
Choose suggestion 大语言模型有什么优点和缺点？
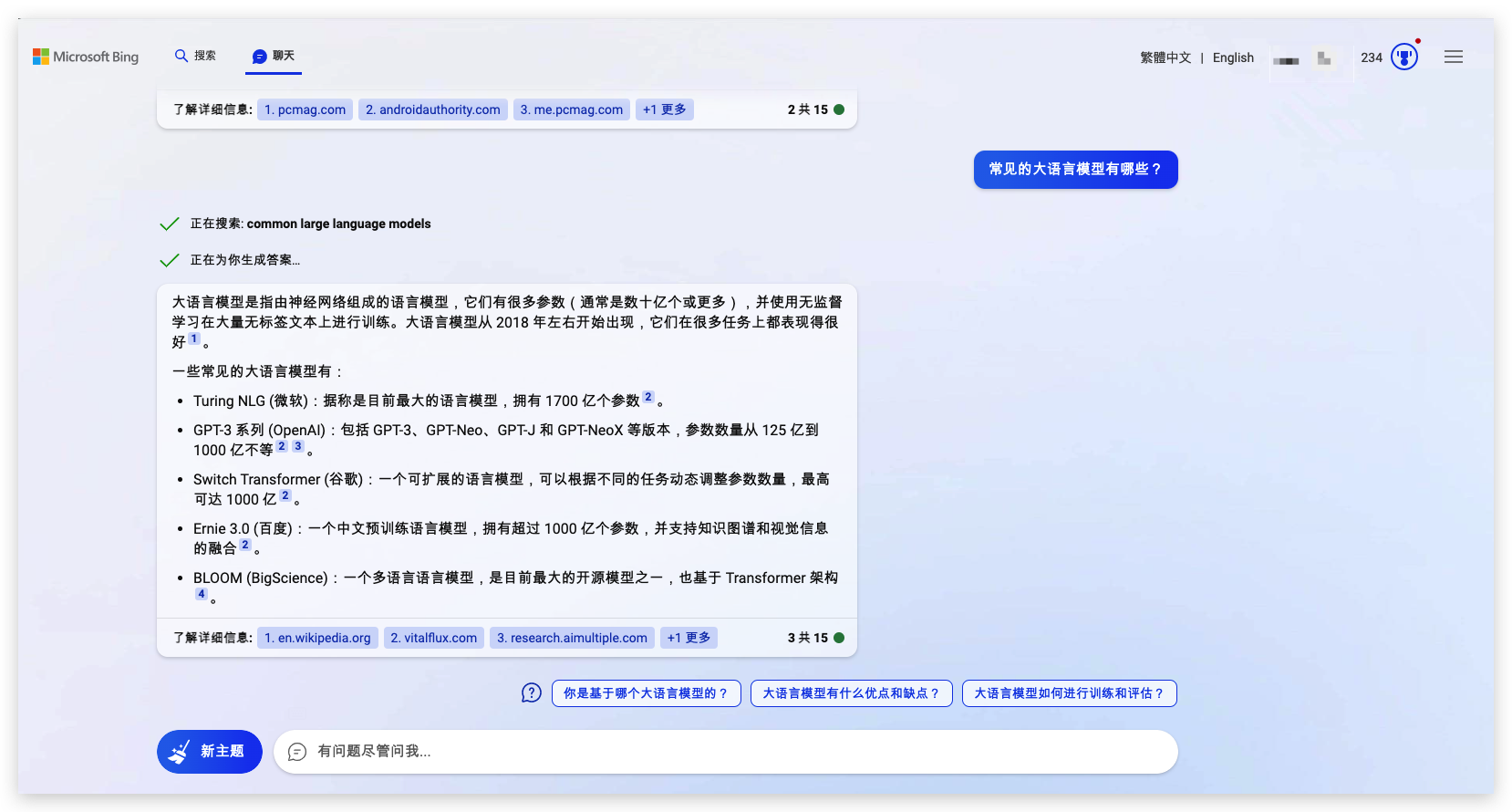(852, 693)
